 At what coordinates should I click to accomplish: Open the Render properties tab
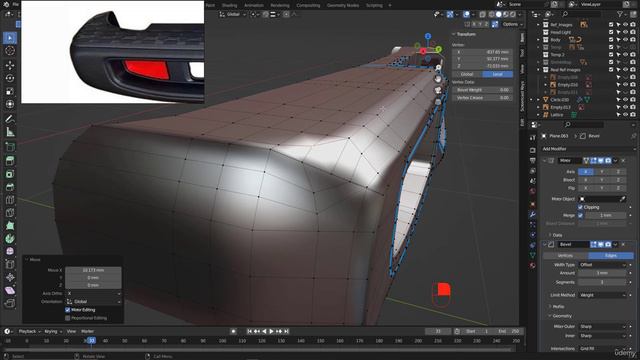(x=533, y=150)
